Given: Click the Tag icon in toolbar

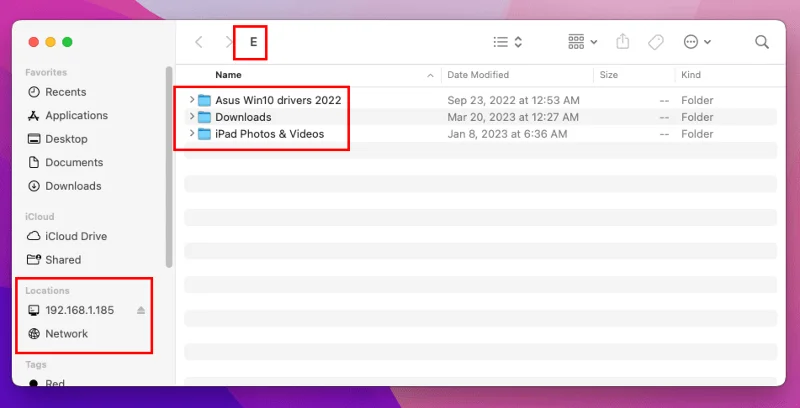Looking at the screenshot, I should (x=655, y=42).
